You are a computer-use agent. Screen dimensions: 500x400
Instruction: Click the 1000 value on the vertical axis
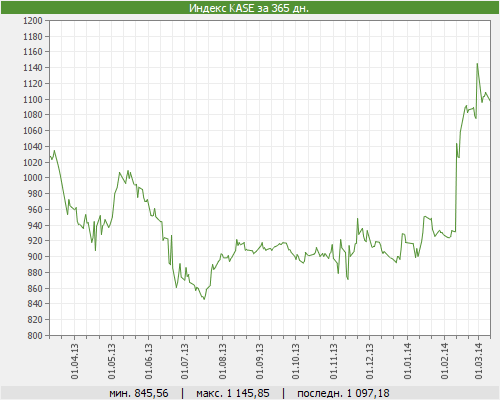coord(33,178)
